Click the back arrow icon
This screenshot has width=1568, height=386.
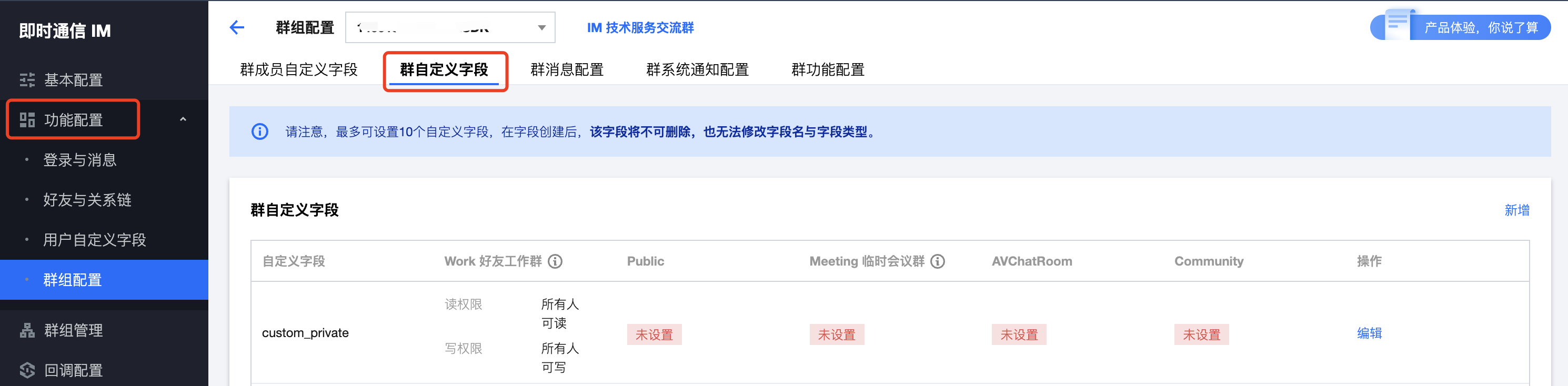pyautogui.click(x=237, y=27)
